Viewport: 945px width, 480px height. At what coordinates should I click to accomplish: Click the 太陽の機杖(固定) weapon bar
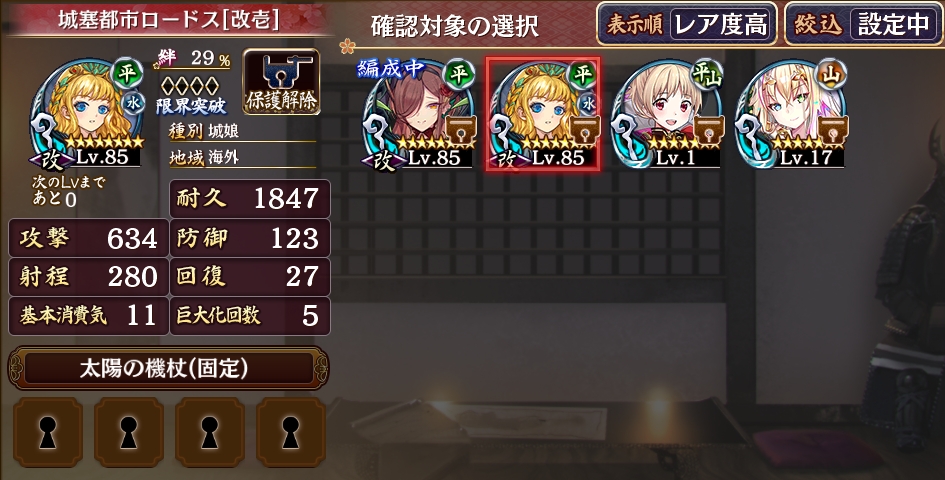pos(168,368)
